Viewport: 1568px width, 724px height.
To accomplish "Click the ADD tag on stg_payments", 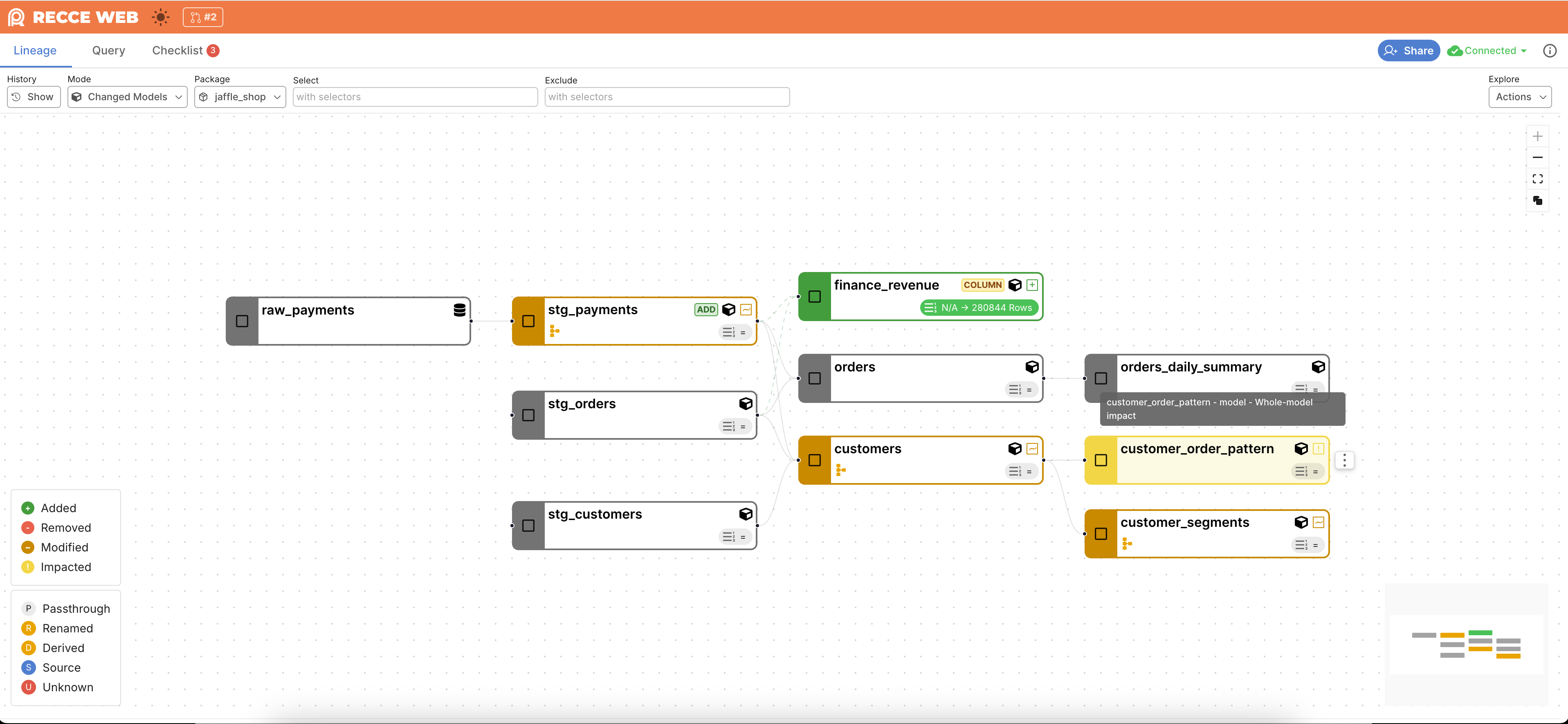I will (x=706, y=309).
